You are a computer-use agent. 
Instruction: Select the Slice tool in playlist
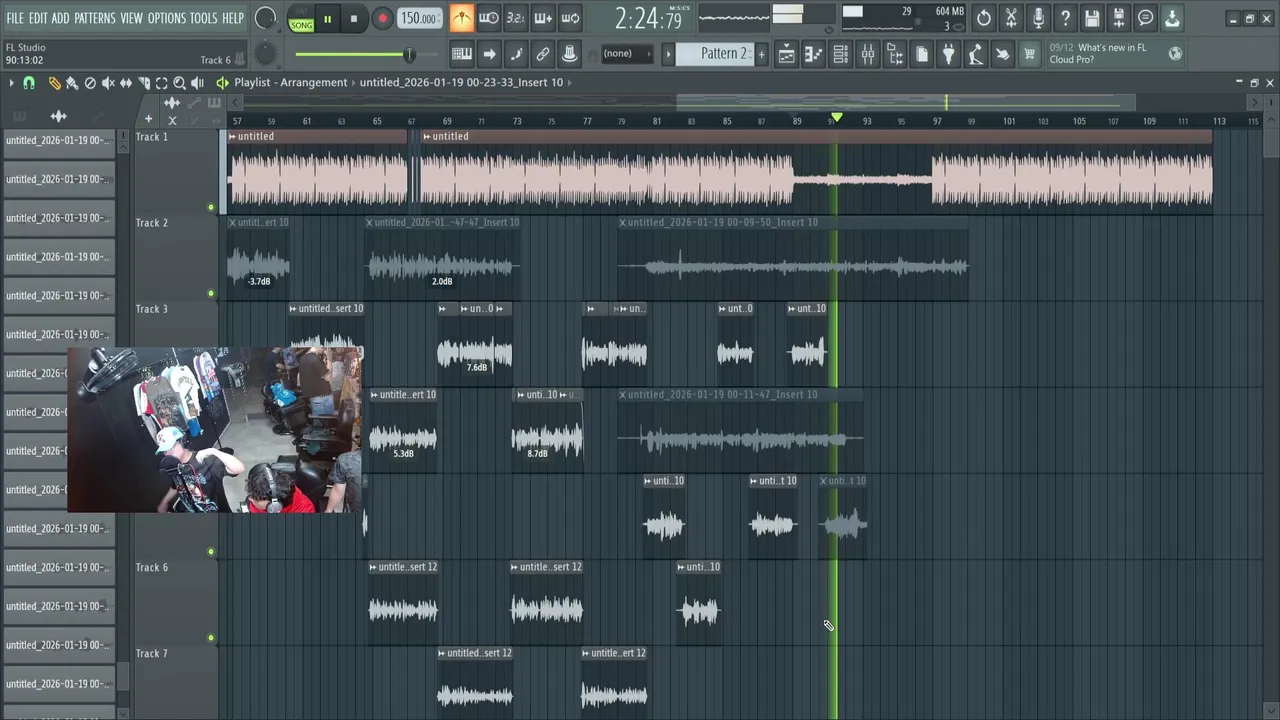point(144,83)
